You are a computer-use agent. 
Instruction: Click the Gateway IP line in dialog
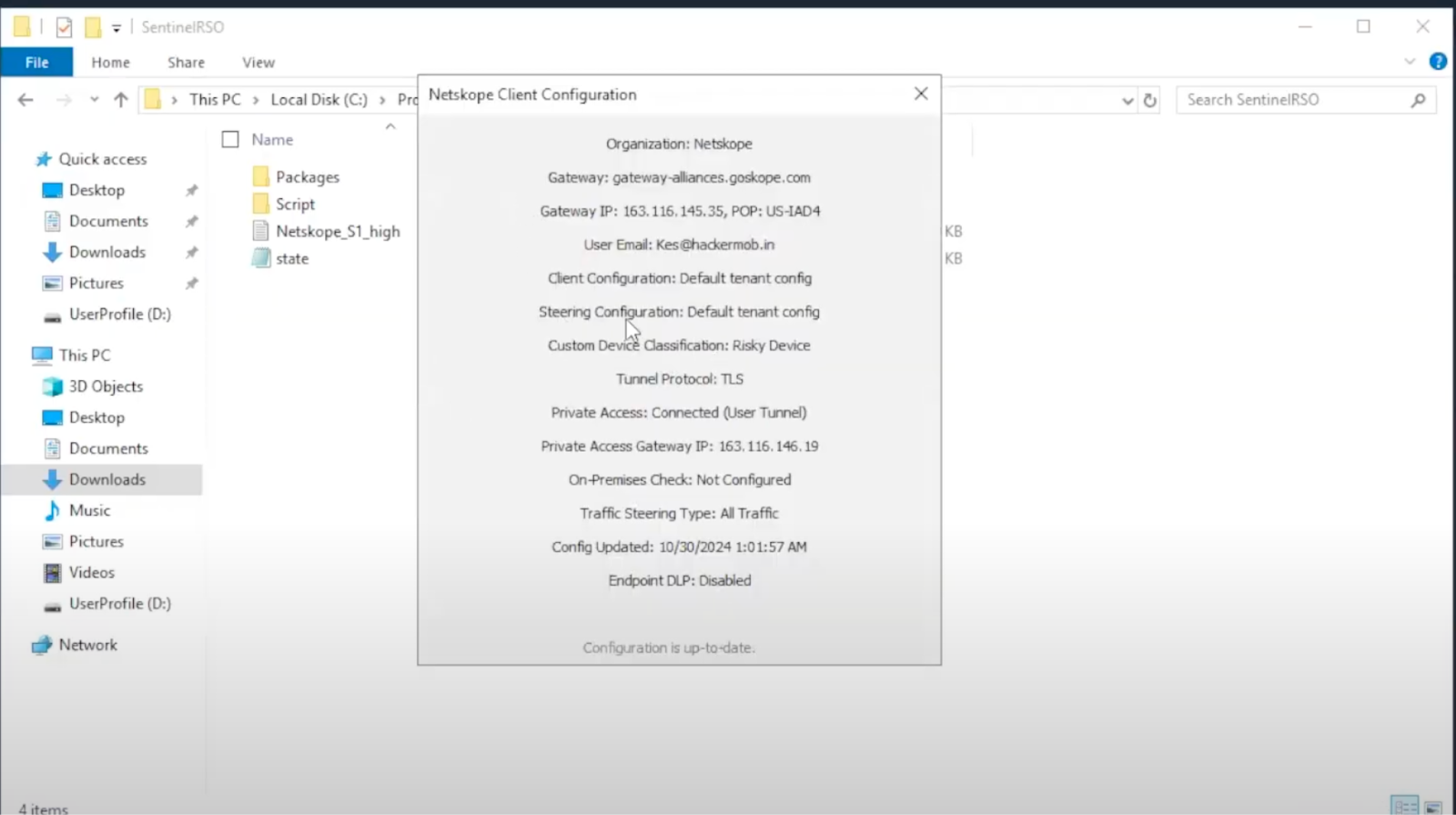(x=680, y=211)
